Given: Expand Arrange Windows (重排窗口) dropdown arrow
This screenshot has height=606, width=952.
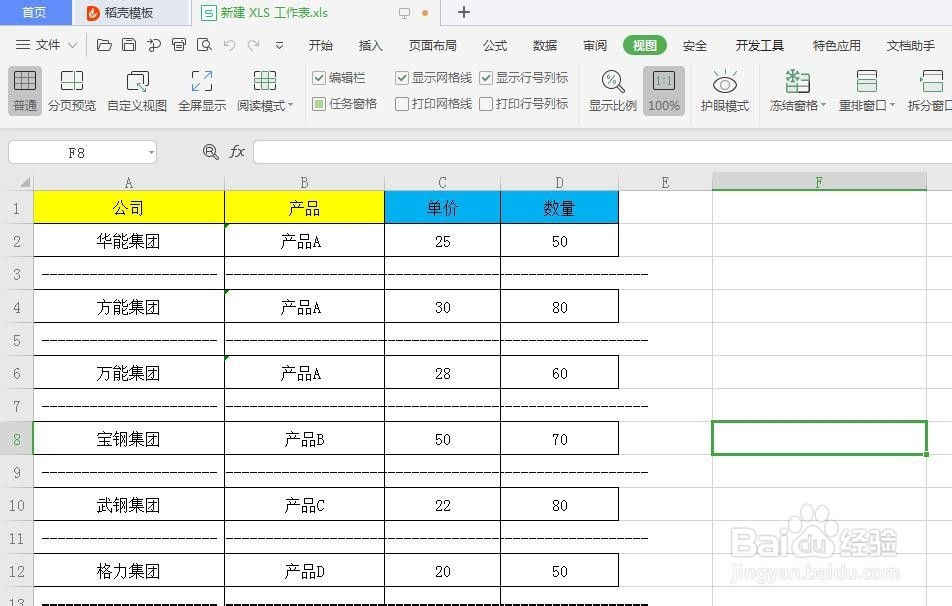Looking at the screenshot, I should coord(892,105).
